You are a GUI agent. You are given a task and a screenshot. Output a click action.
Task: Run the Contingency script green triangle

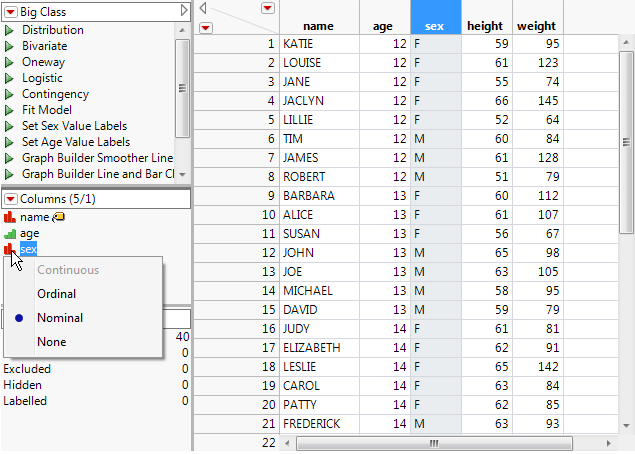click(x=9, y=94)
